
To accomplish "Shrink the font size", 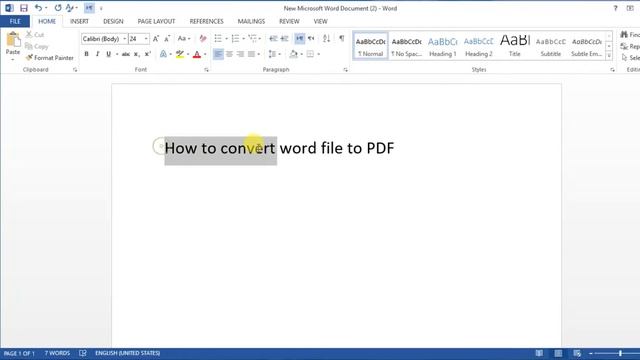I will (167, 39).
